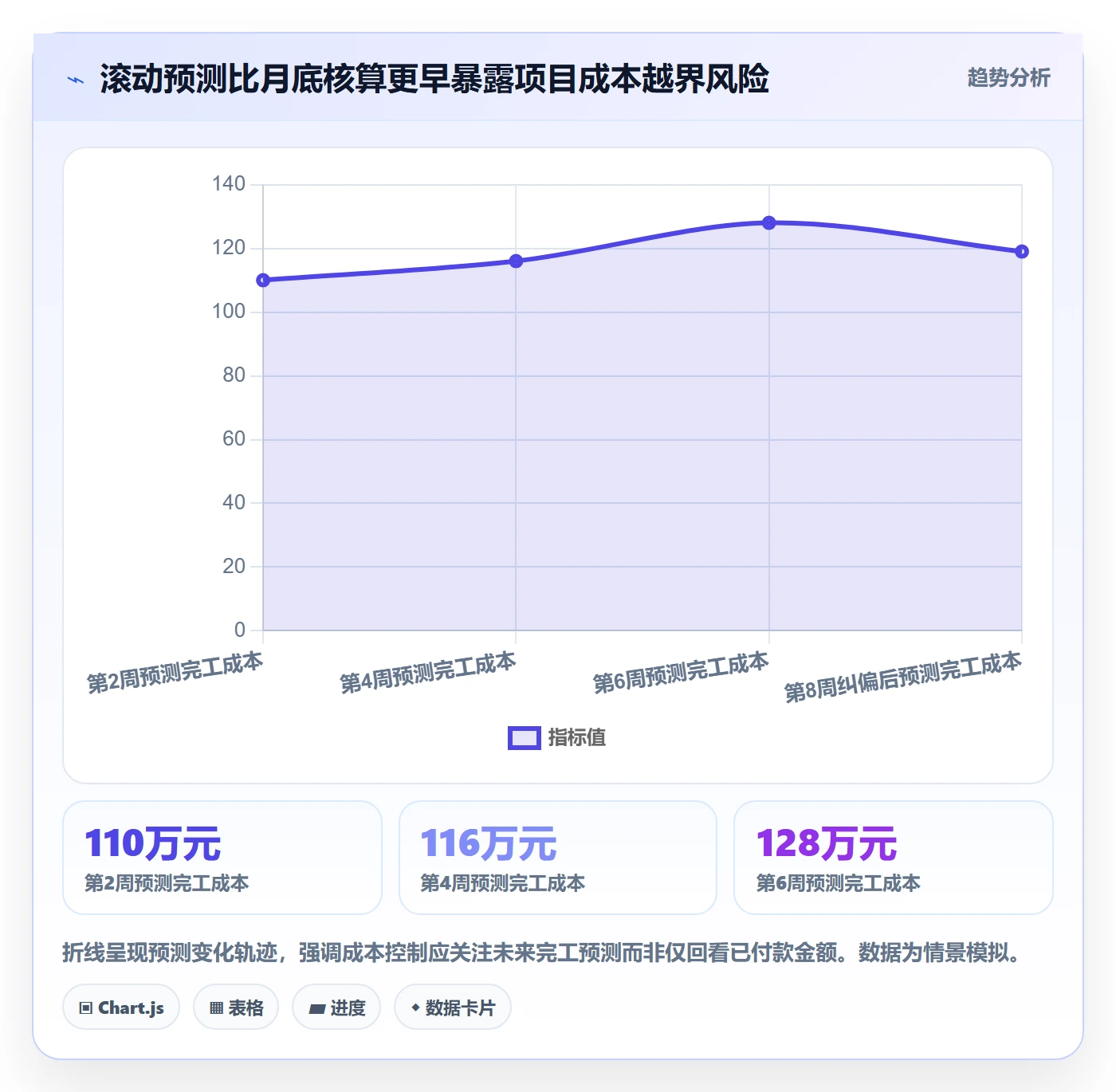This screenshot has height=1092, width=1116.
Task: Click the grid icon in 表格 chip
Action: click(x=216, y=1008)
